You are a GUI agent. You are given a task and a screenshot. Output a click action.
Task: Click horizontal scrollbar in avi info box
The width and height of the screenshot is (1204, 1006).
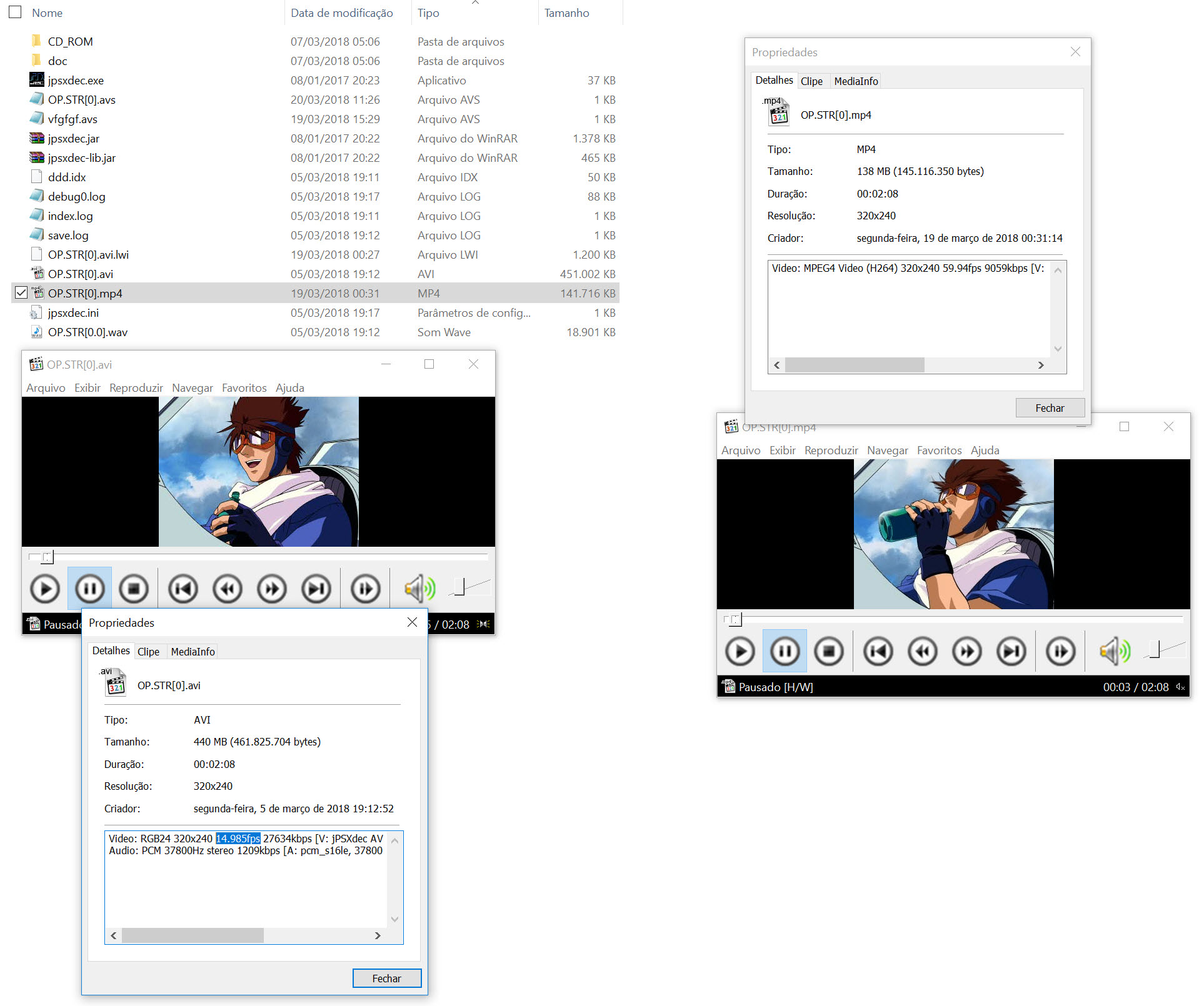click(193, 935)
